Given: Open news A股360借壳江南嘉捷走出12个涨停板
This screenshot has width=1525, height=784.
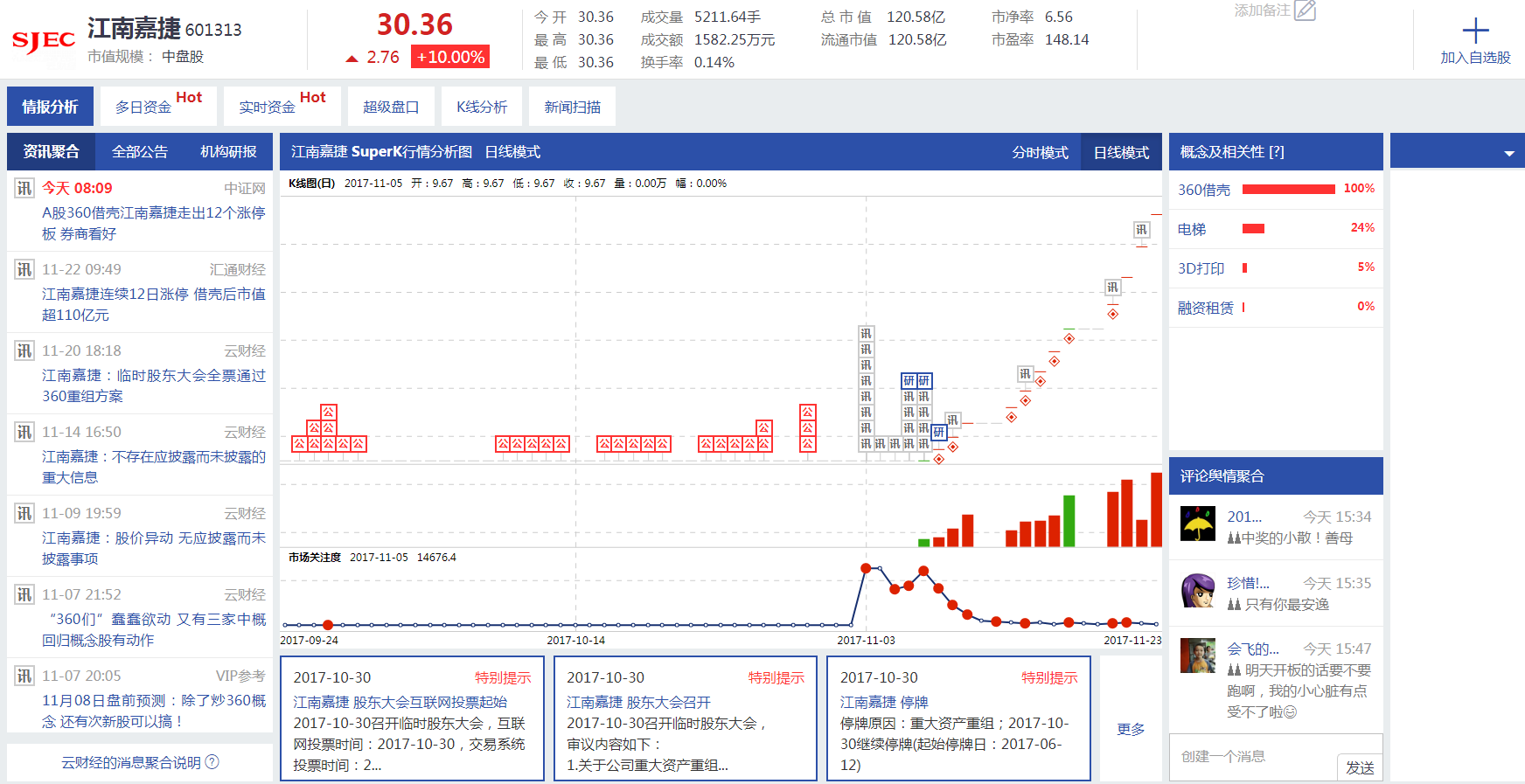Looking at the screenshot, I should (154, 223).
